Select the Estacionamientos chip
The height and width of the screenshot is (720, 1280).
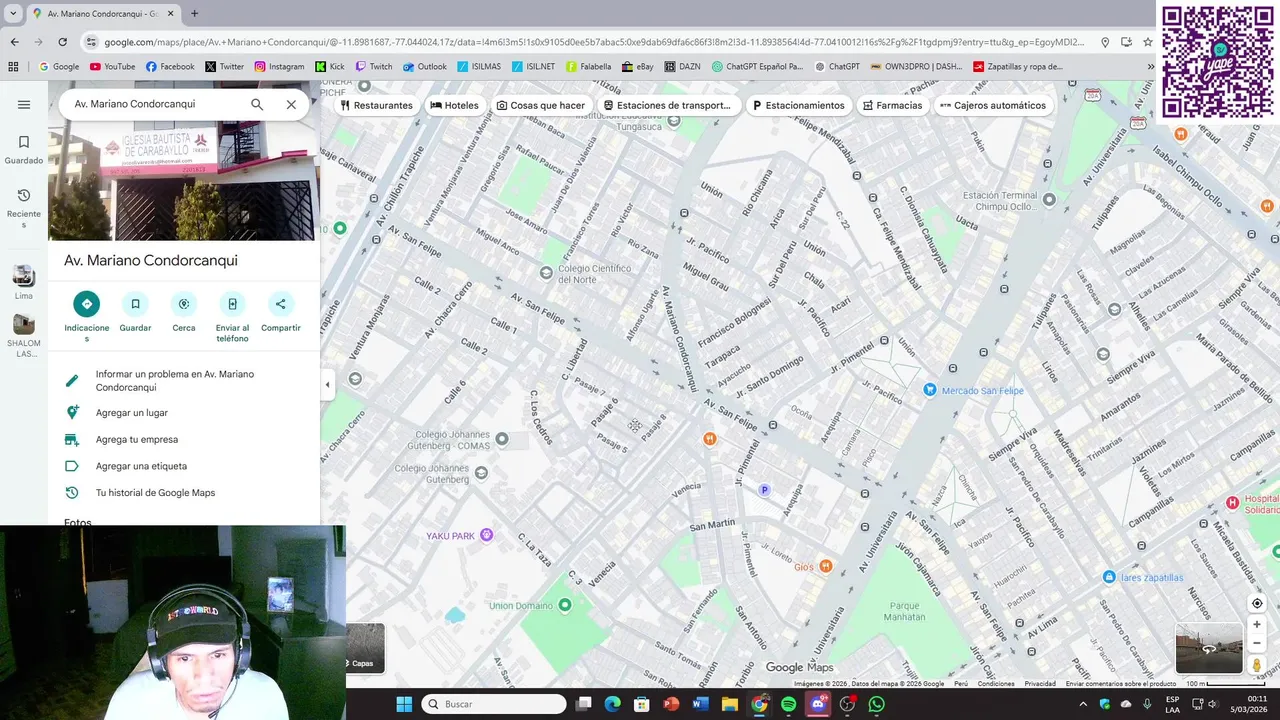798,105
